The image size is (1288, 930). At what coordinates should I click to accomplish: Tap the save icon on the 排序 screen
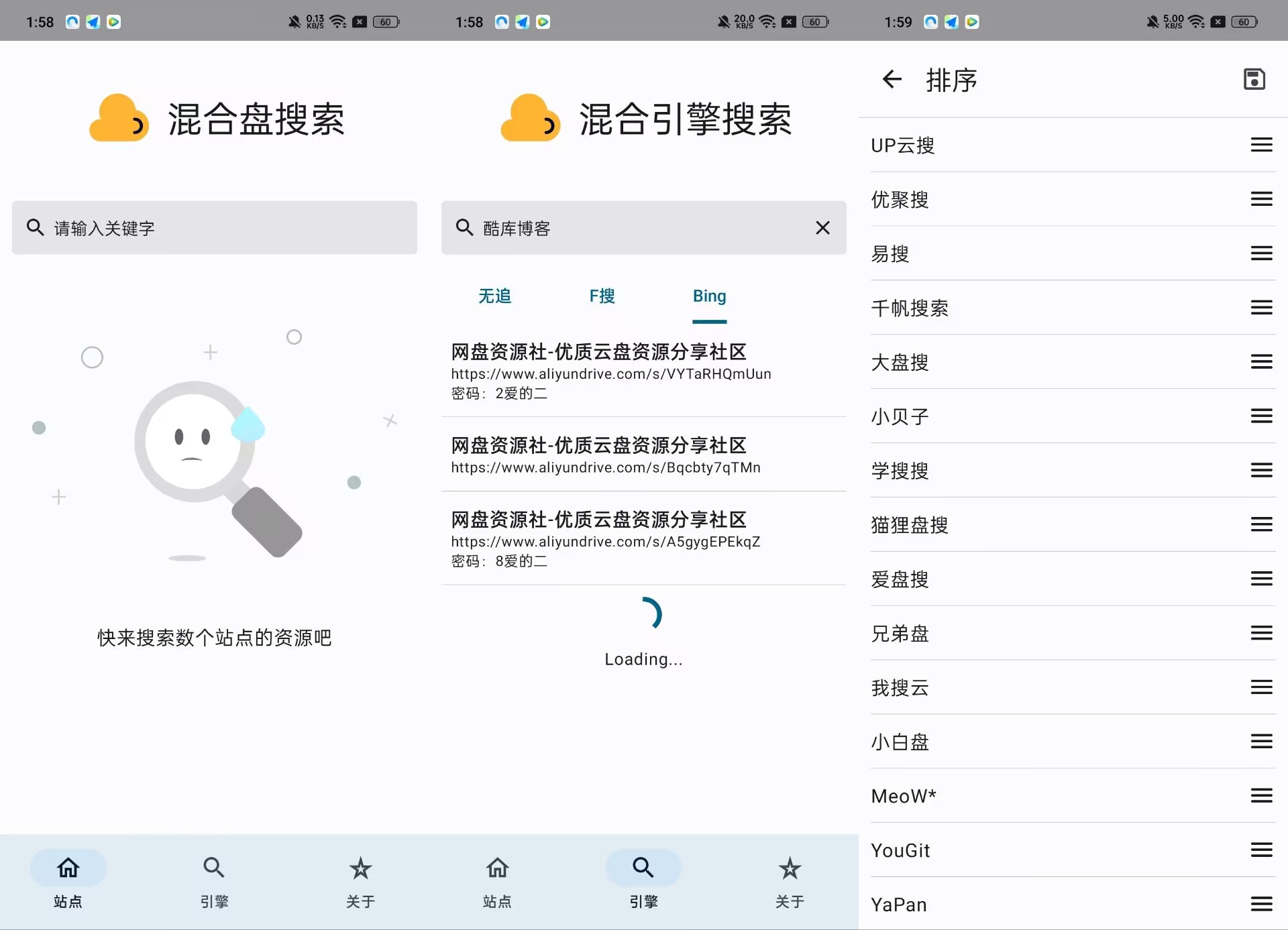point(1254,79)
